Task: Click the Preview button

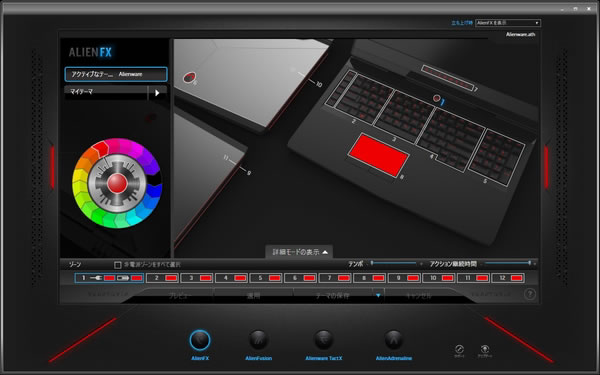Action: click(x=180, y=296)
